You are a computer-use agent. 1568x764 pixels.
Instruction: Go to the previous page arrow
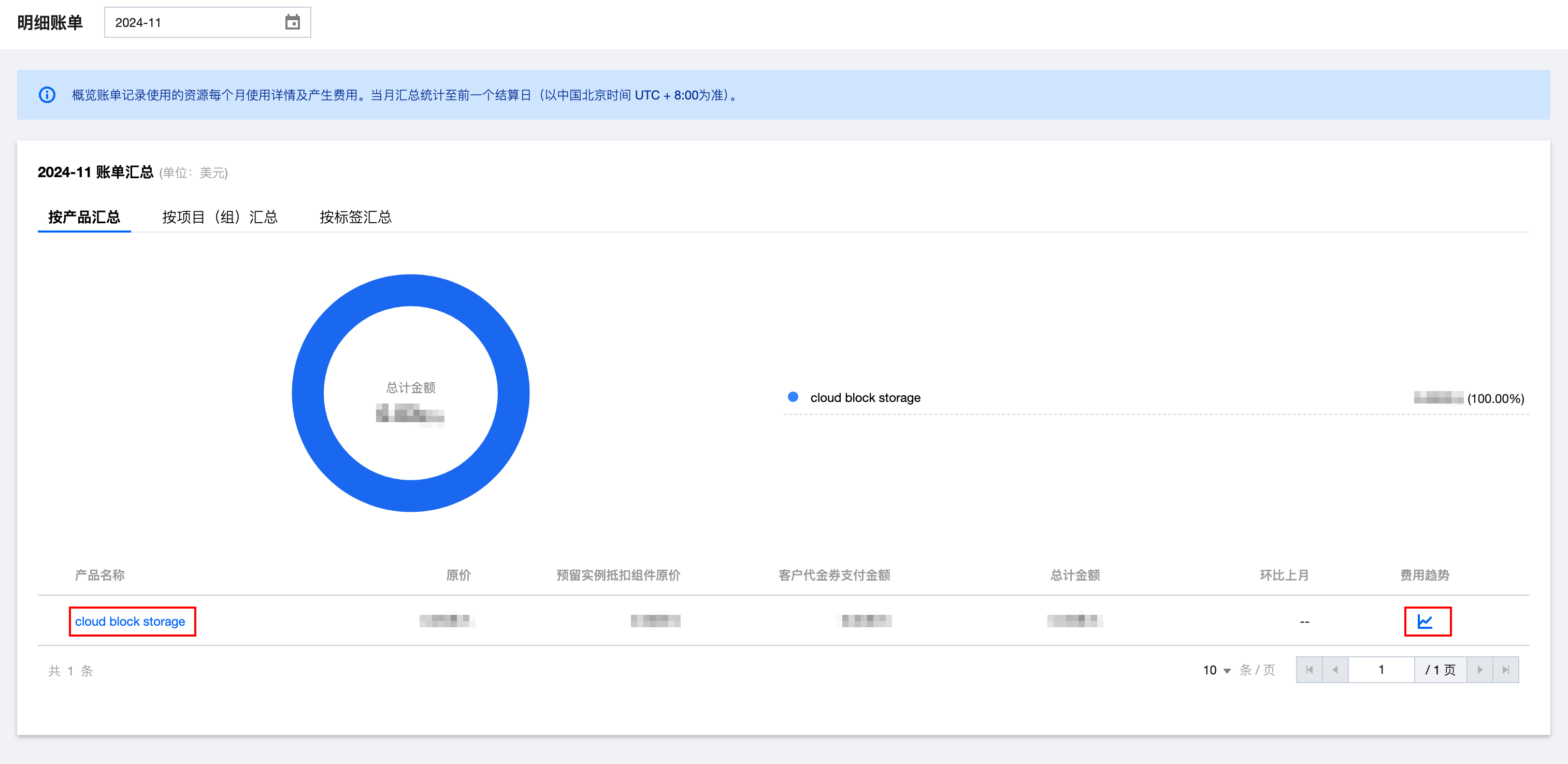(1334, 670)
